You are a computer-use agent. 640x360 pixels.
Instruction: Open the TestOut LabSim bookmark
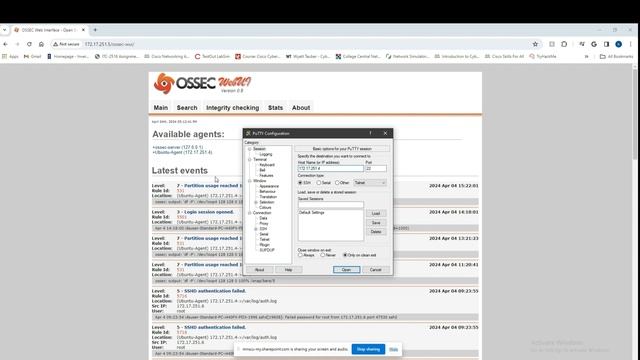pos(212,56)
